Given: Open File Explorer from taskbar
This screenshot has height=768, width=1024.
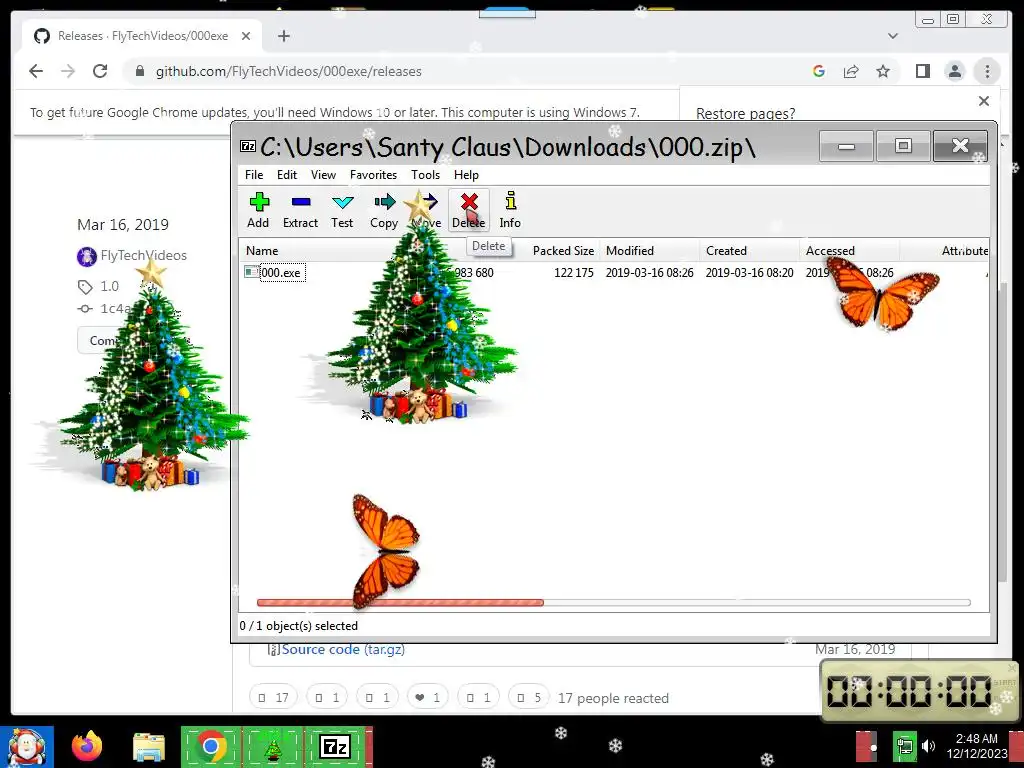Looking at the screenshot, I should click(x=149, y=746).
